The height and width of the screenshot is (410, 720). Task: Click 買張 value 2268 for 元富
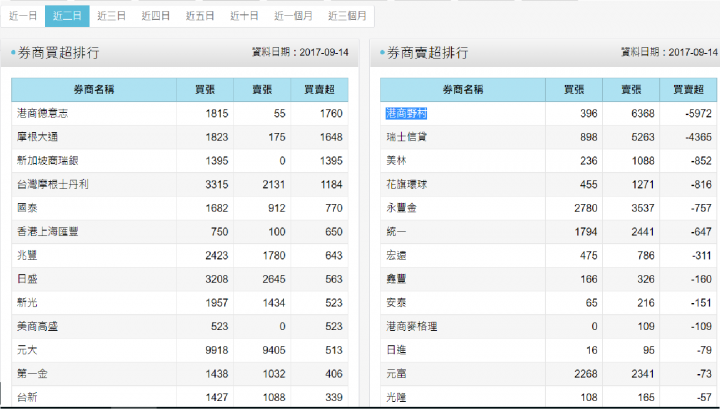coord(586,374)
